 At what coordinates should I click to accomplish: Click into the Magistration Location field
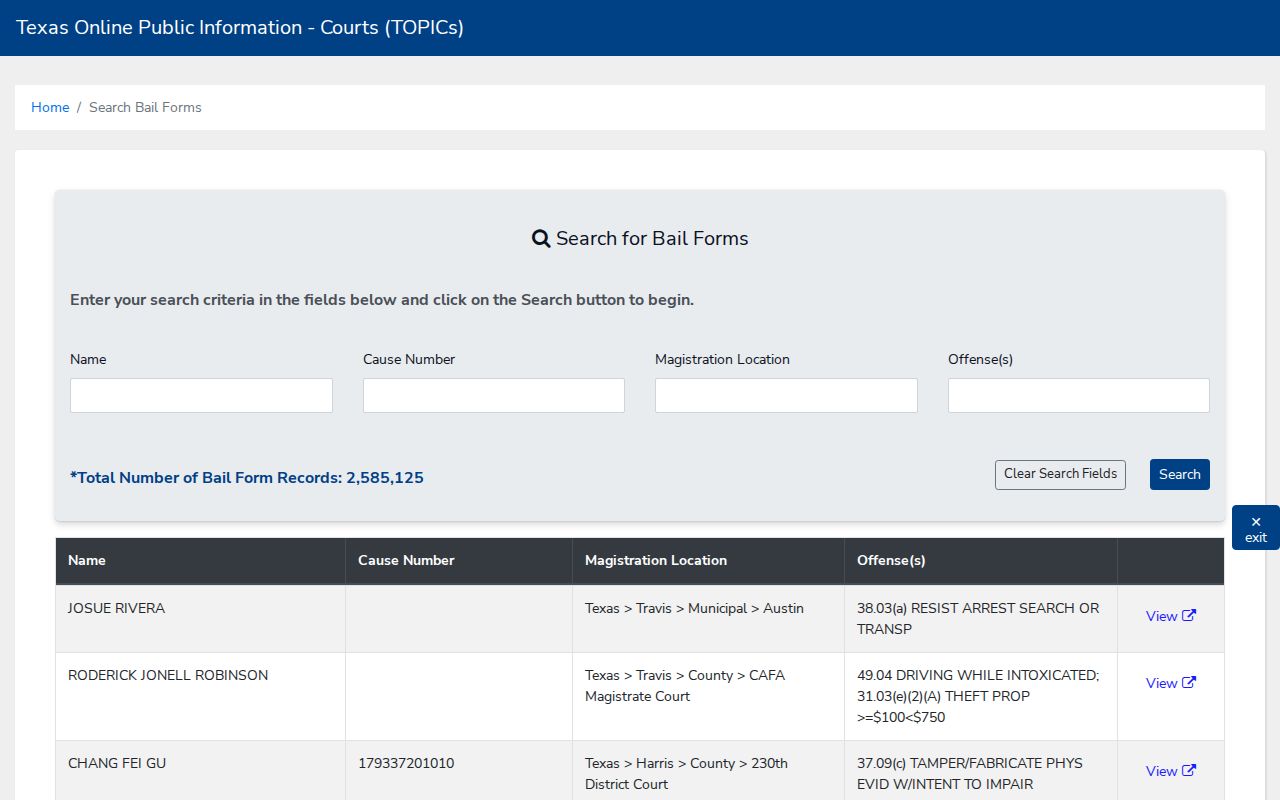786,395
